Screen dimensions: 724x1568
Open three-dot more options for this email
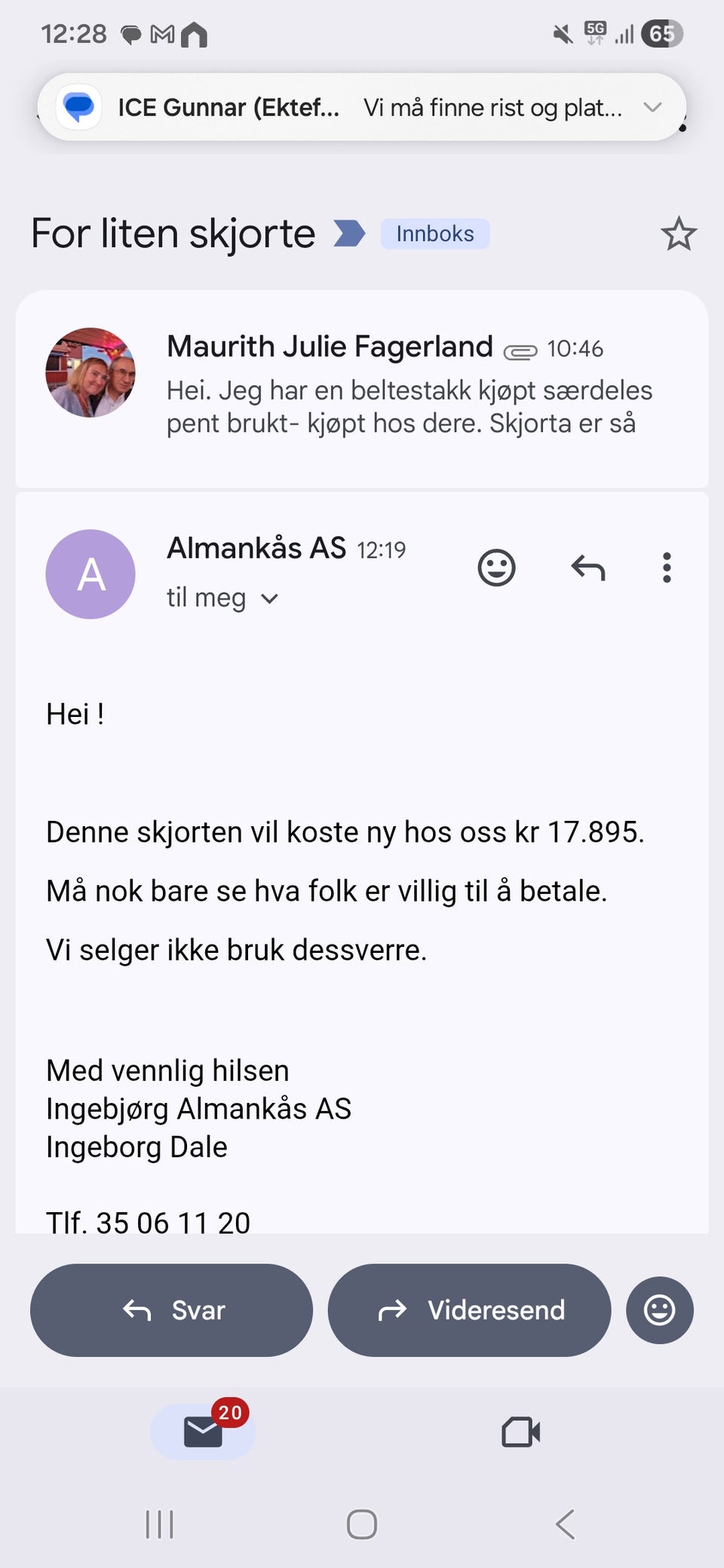pos(667,568)
